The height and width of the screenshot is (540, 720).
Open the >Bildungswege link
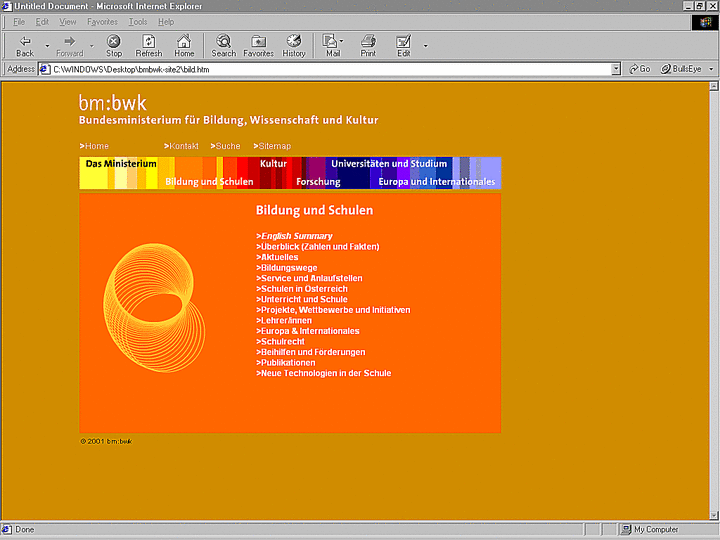coord(287,268)
